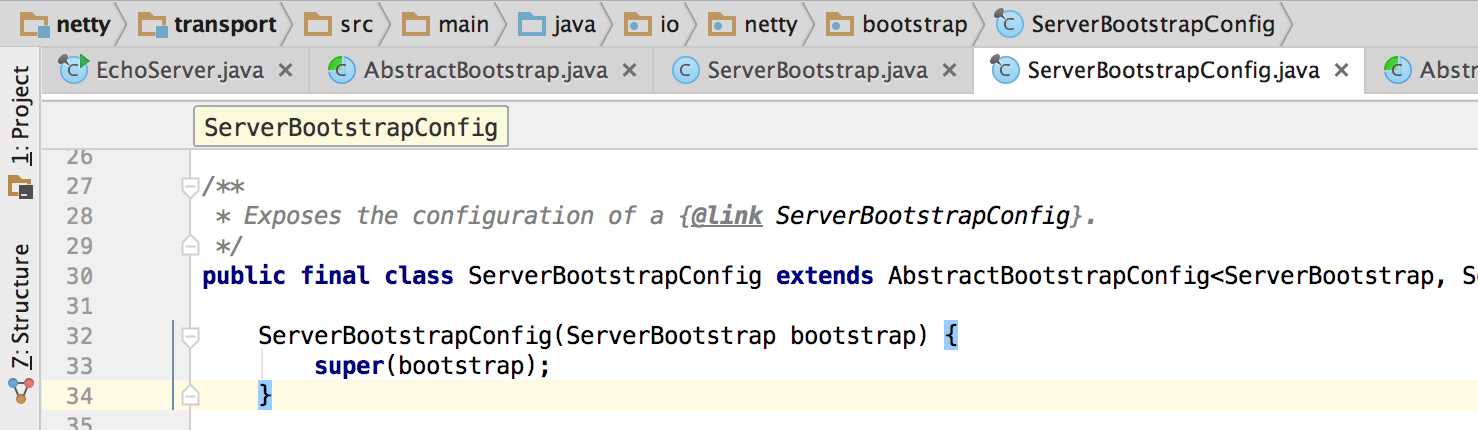This screenshot has width=1478, height=430.
Task: Click the src folder icon
Action: pyautogui.click(x=317, y=24)
